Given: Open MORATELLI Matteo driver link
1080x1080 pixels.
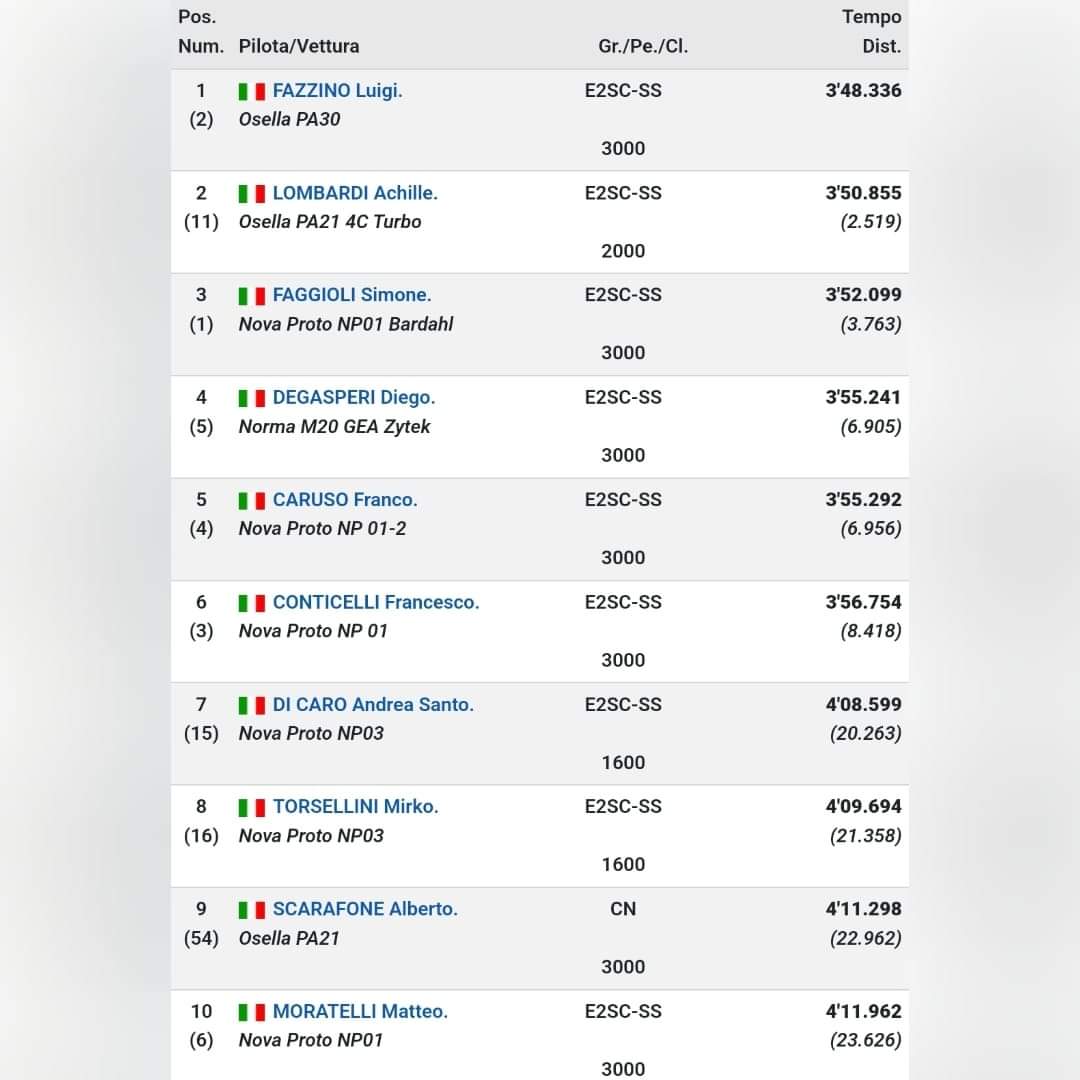Looking at the screenshot, I should pyautogui.click(x=360, y=1012).
